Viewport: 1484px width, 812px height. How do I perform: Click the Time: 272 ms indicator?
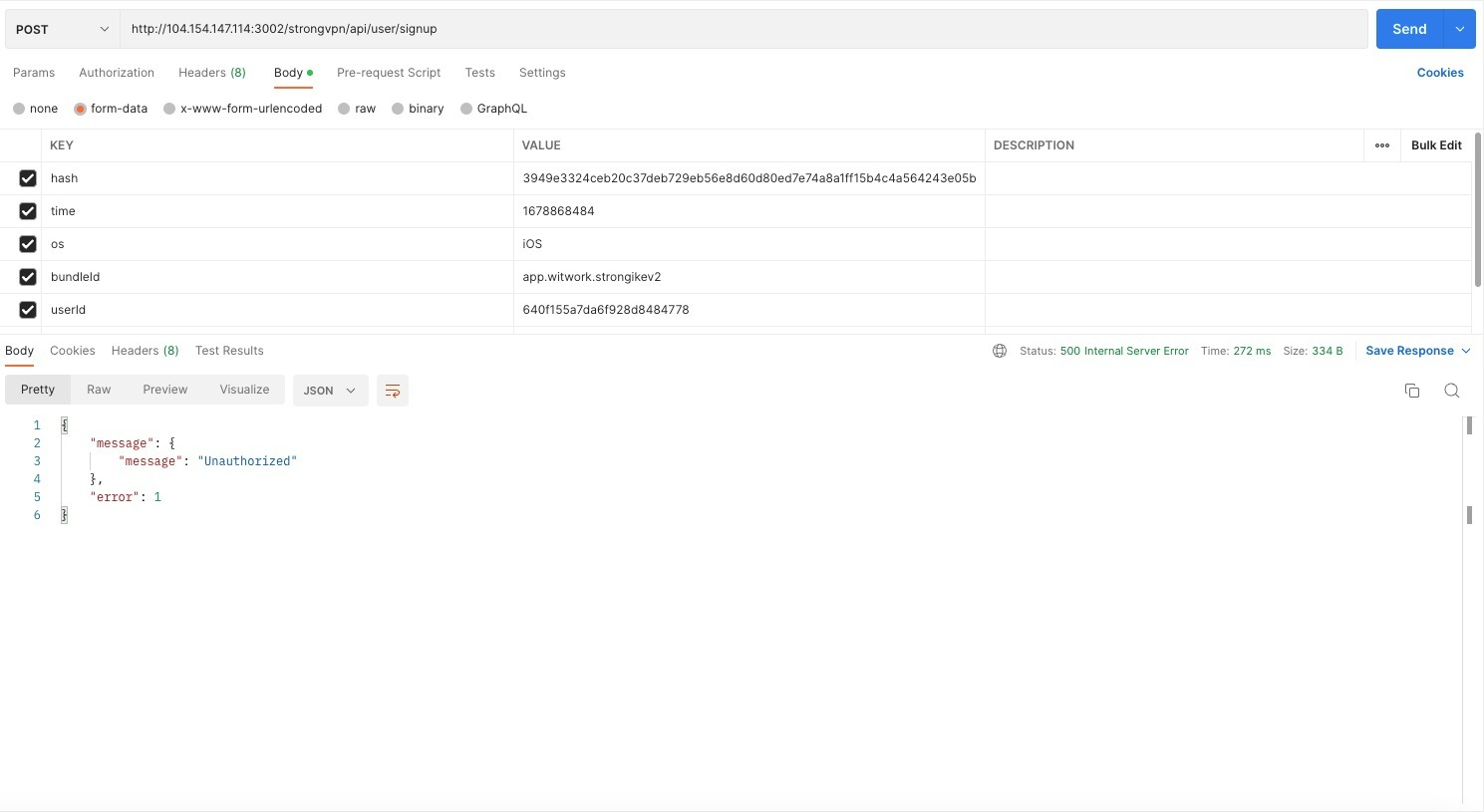1236,351
